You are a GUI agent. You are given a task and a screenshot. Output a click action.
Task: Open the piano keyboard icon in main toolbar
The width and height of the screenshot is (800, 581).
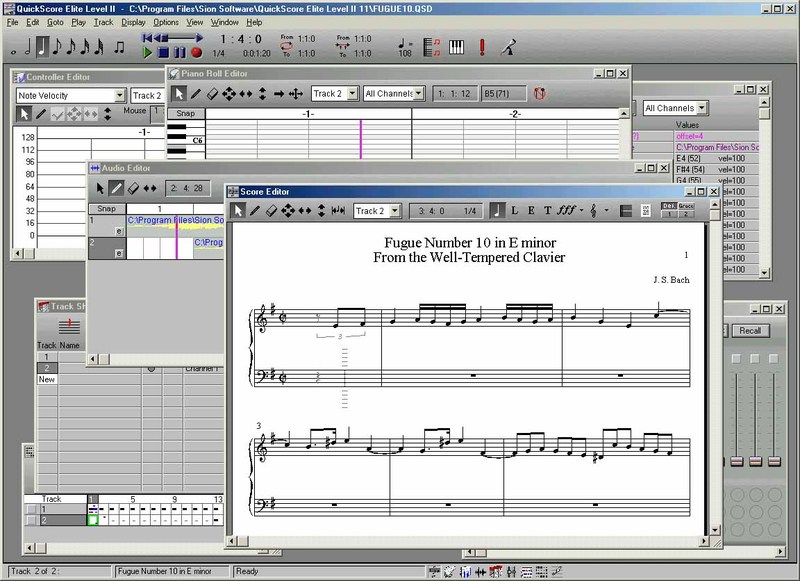coord(457,46)
